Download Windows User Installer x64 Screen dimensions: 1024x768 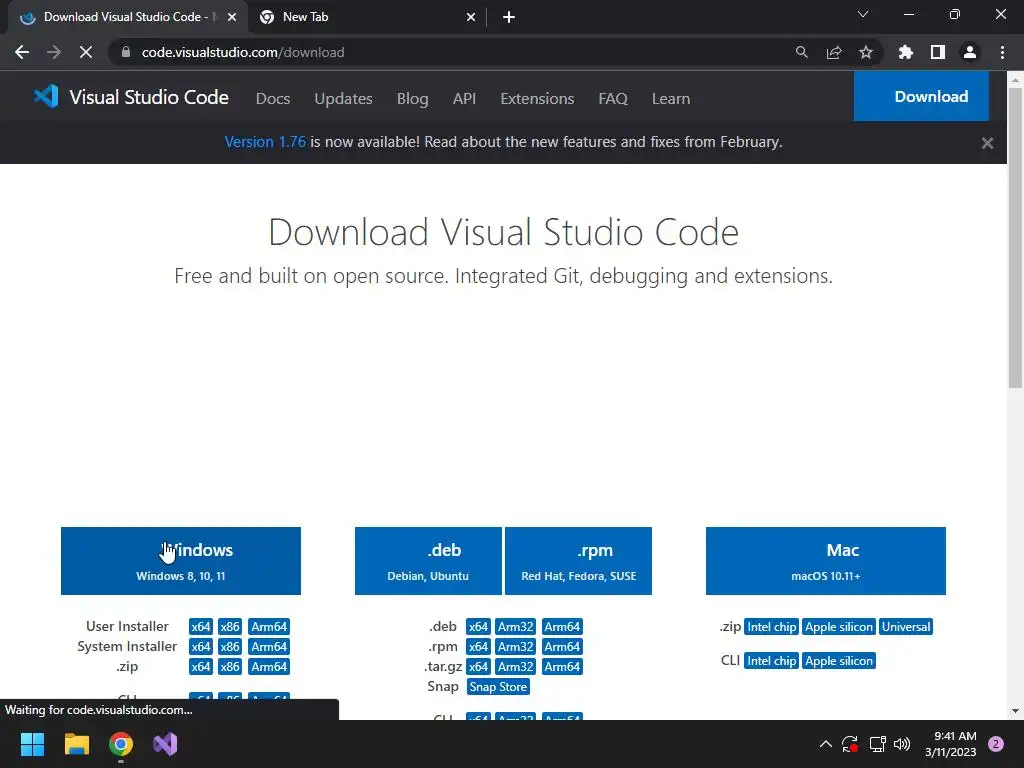(x=201, y=627)
